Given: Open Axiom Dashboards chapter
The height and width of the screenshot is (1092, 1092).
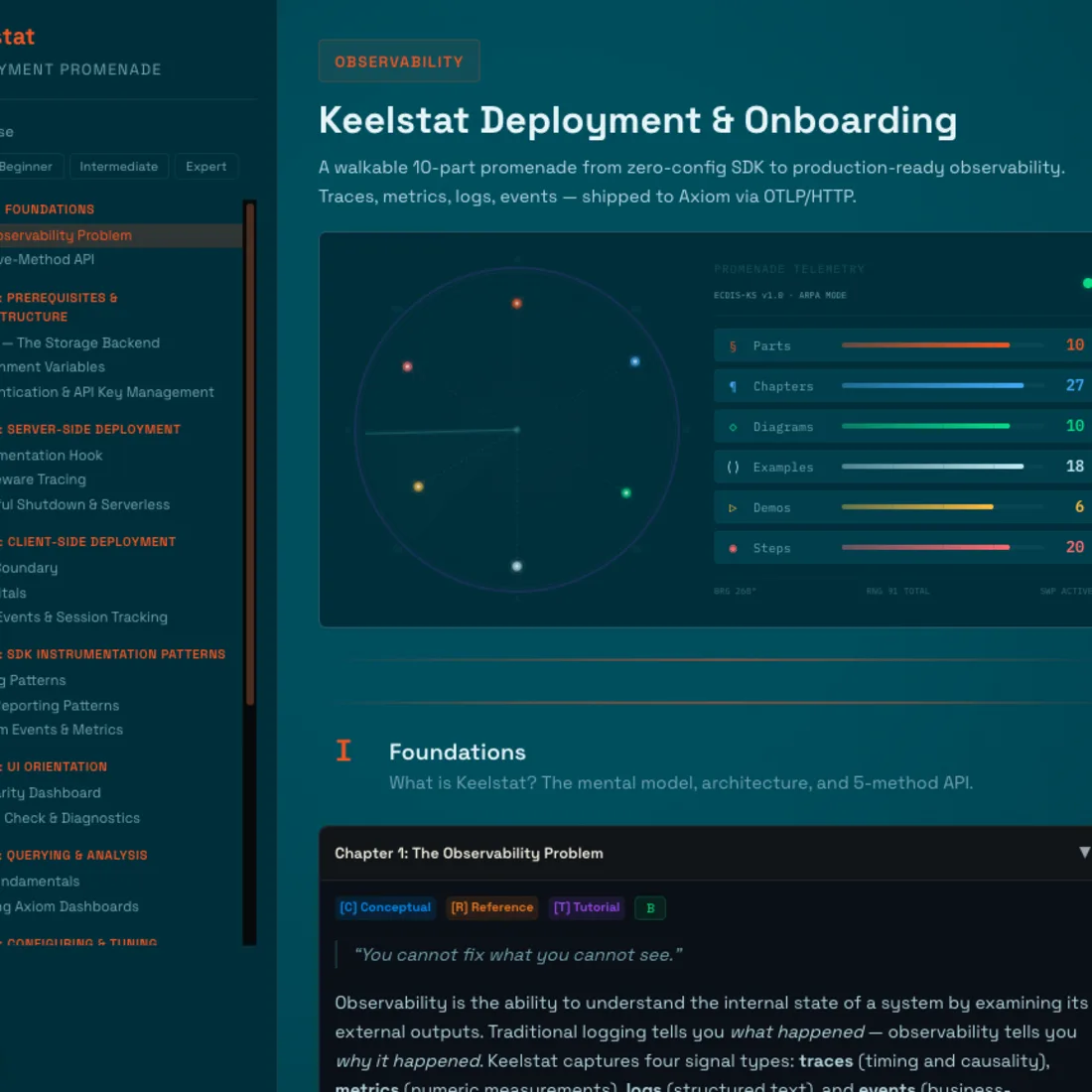Looking at the screenshot, I should 69,906.
